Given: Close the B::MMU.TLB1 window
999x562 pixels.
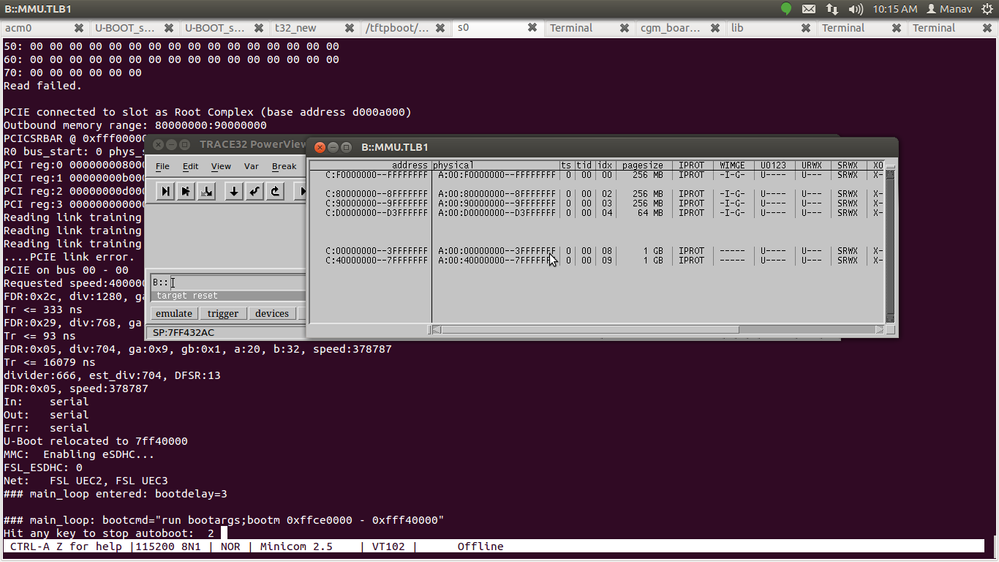Looking at the screenshot, I should coord(320,147).
